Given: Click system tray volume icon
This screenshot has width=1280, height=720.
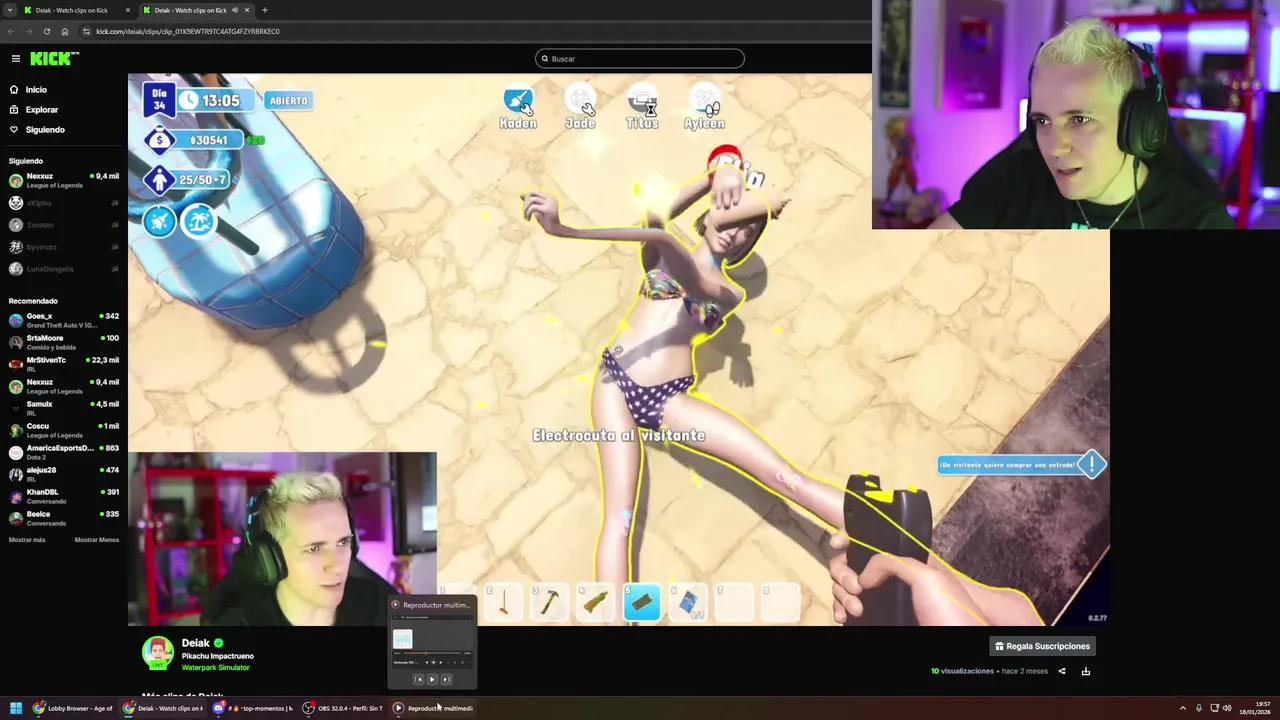Looking at the screenshot, I should pos(1227,708).
